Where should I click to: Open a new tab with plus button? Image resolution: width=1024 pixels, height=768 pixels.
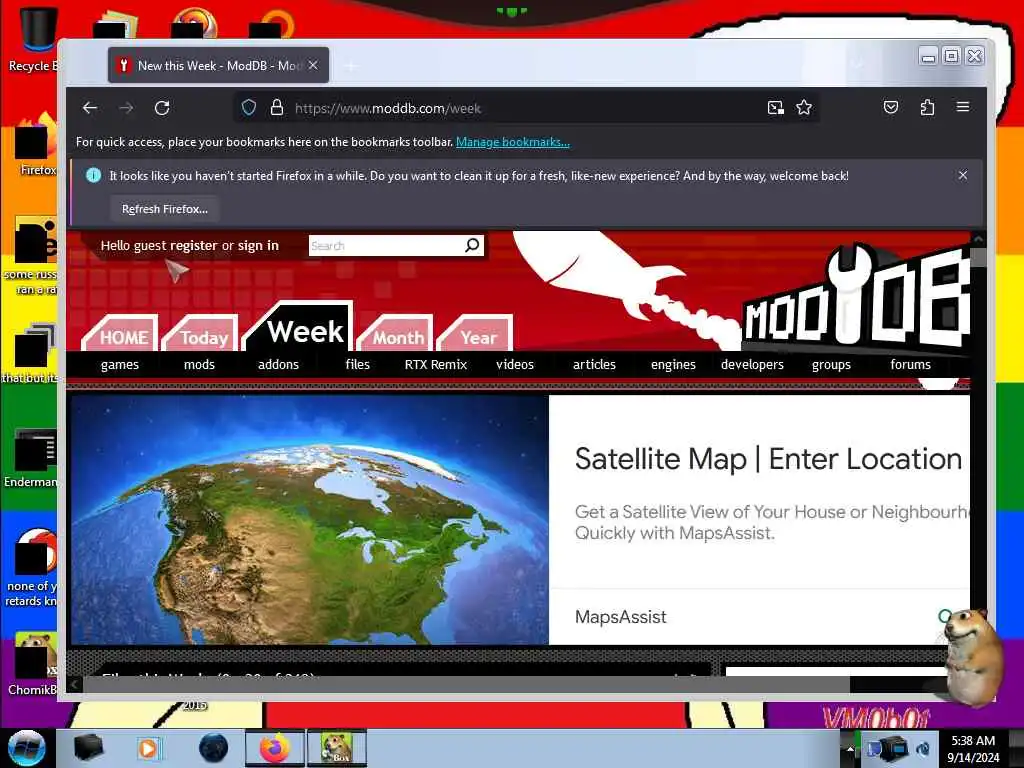click(x=351, y=65)
